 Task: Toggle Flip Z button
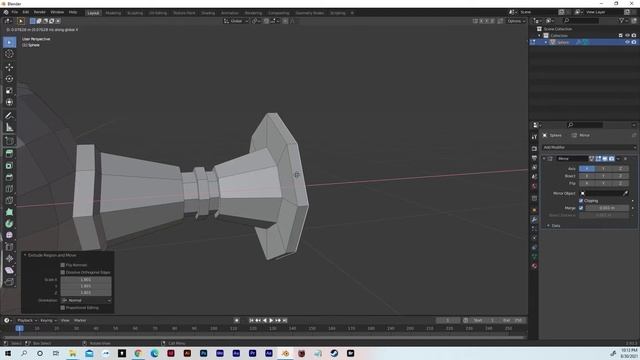tap(620, 183)
